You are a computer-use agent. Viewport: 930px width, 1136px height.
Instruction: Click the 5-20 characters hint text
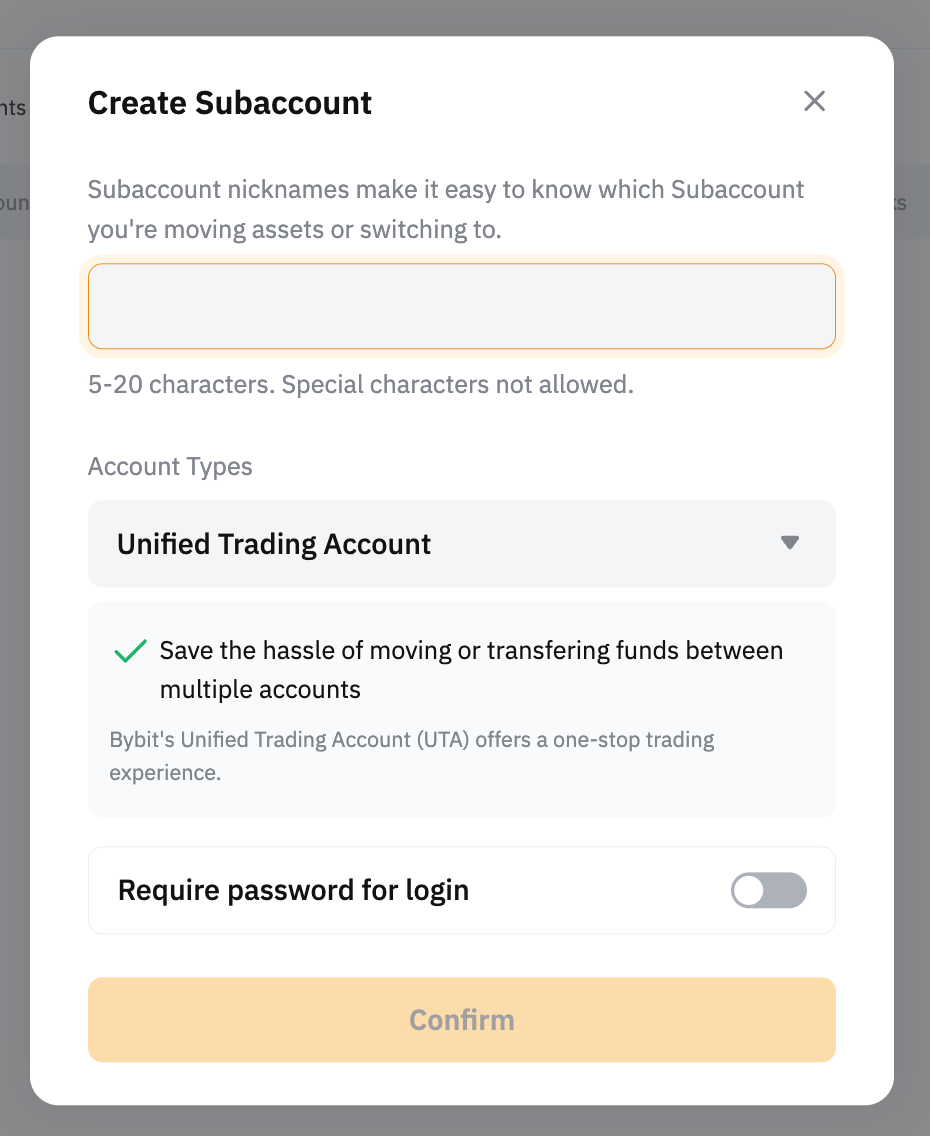click(360, 385)
